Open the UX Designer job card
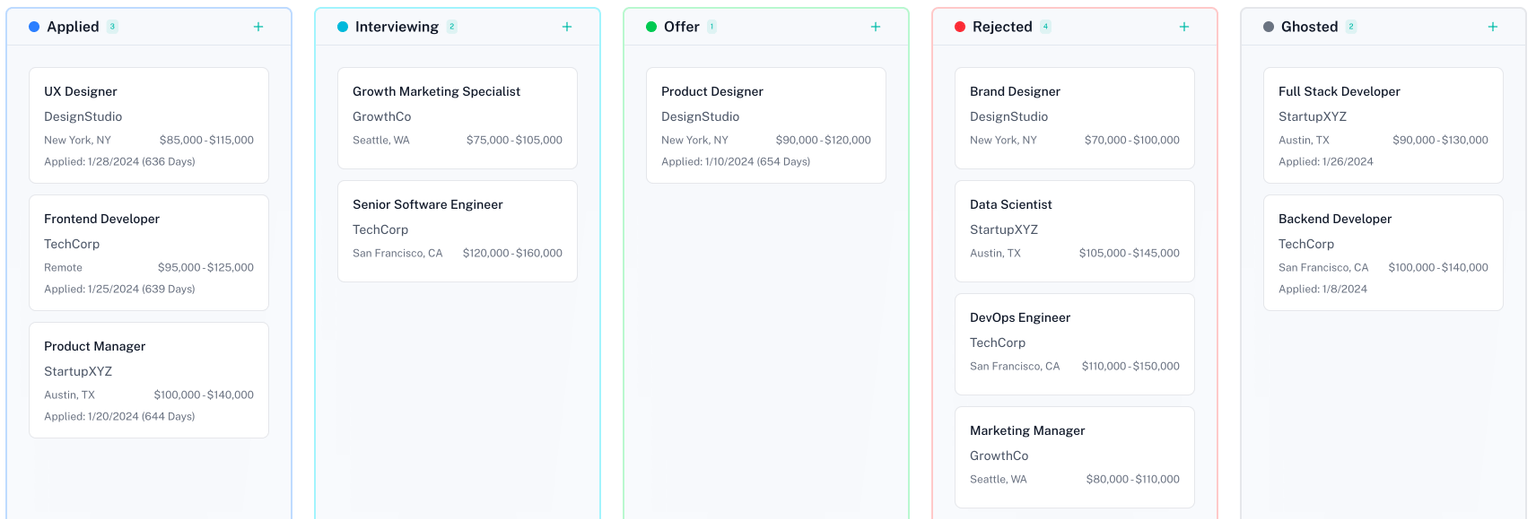Screen dimensions: 1536x519 click(148, 125)
